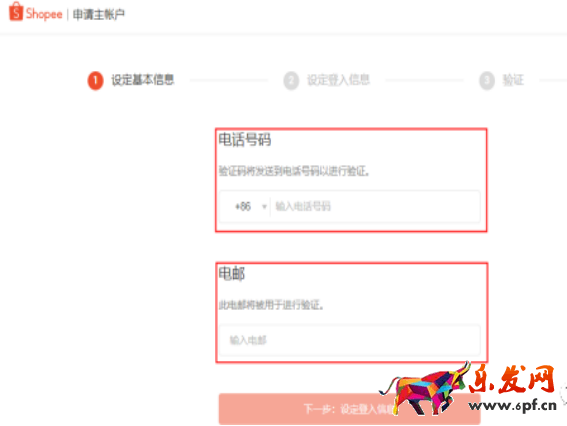
Task: Click the 电话号码 section heading
Action: point(245,140)
